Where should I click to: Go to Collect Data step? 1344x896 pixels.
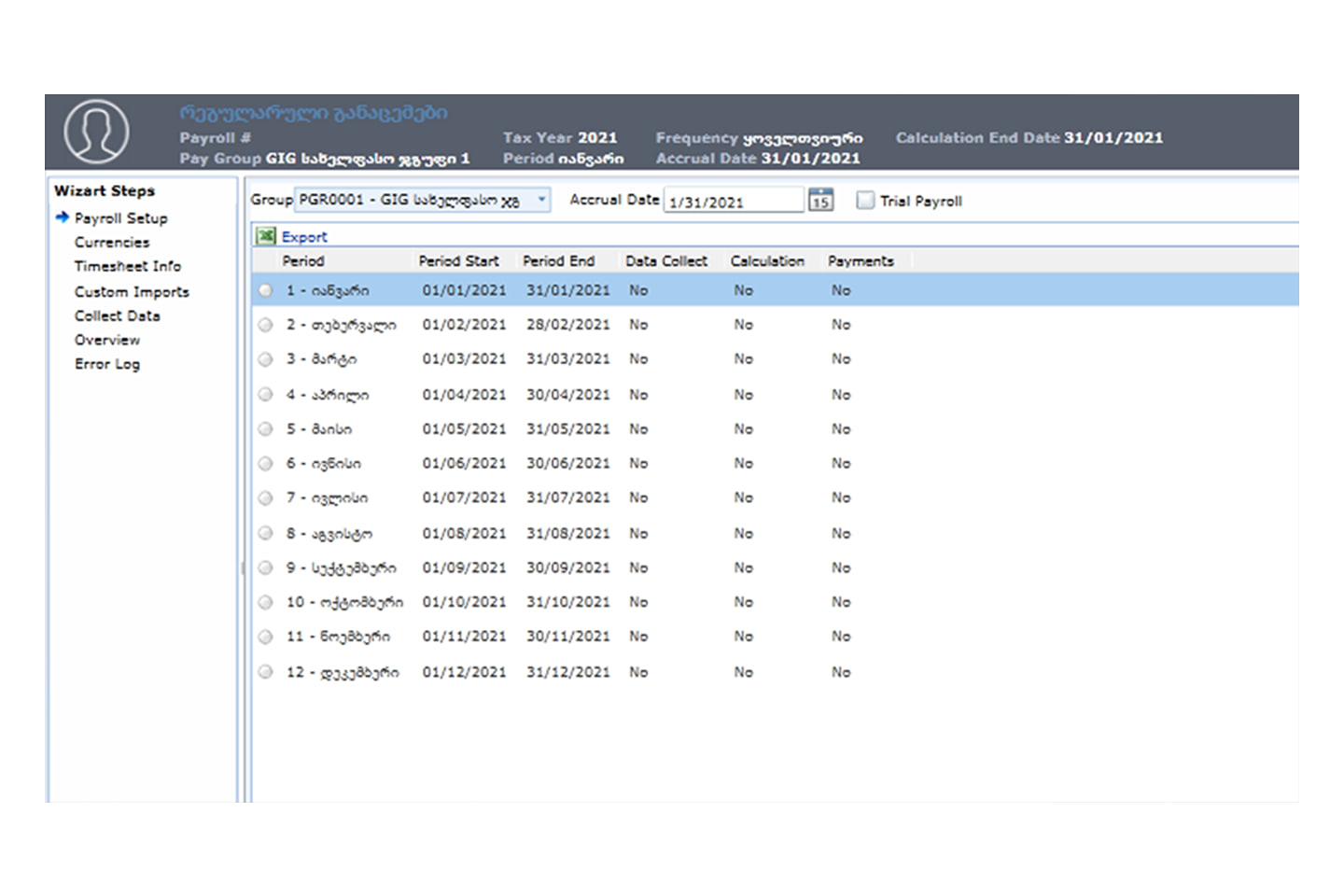click(x=118, y=316)
